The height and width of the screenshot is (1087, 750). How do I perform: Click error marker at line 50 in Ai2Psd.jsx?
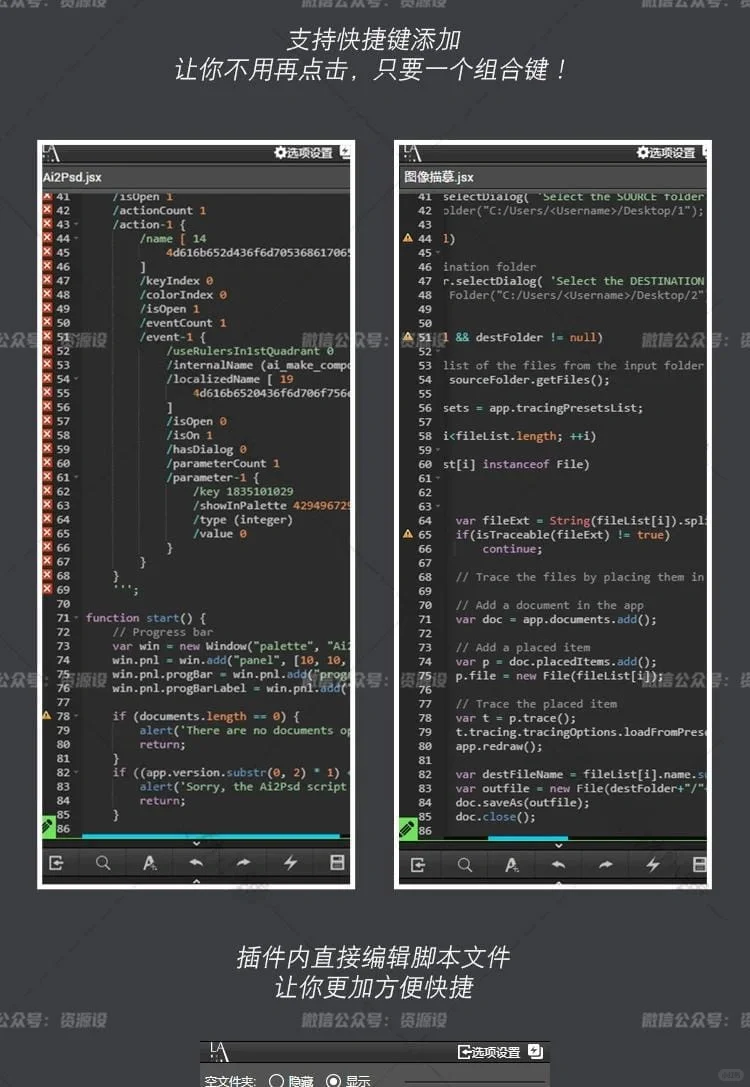[47, 322]
